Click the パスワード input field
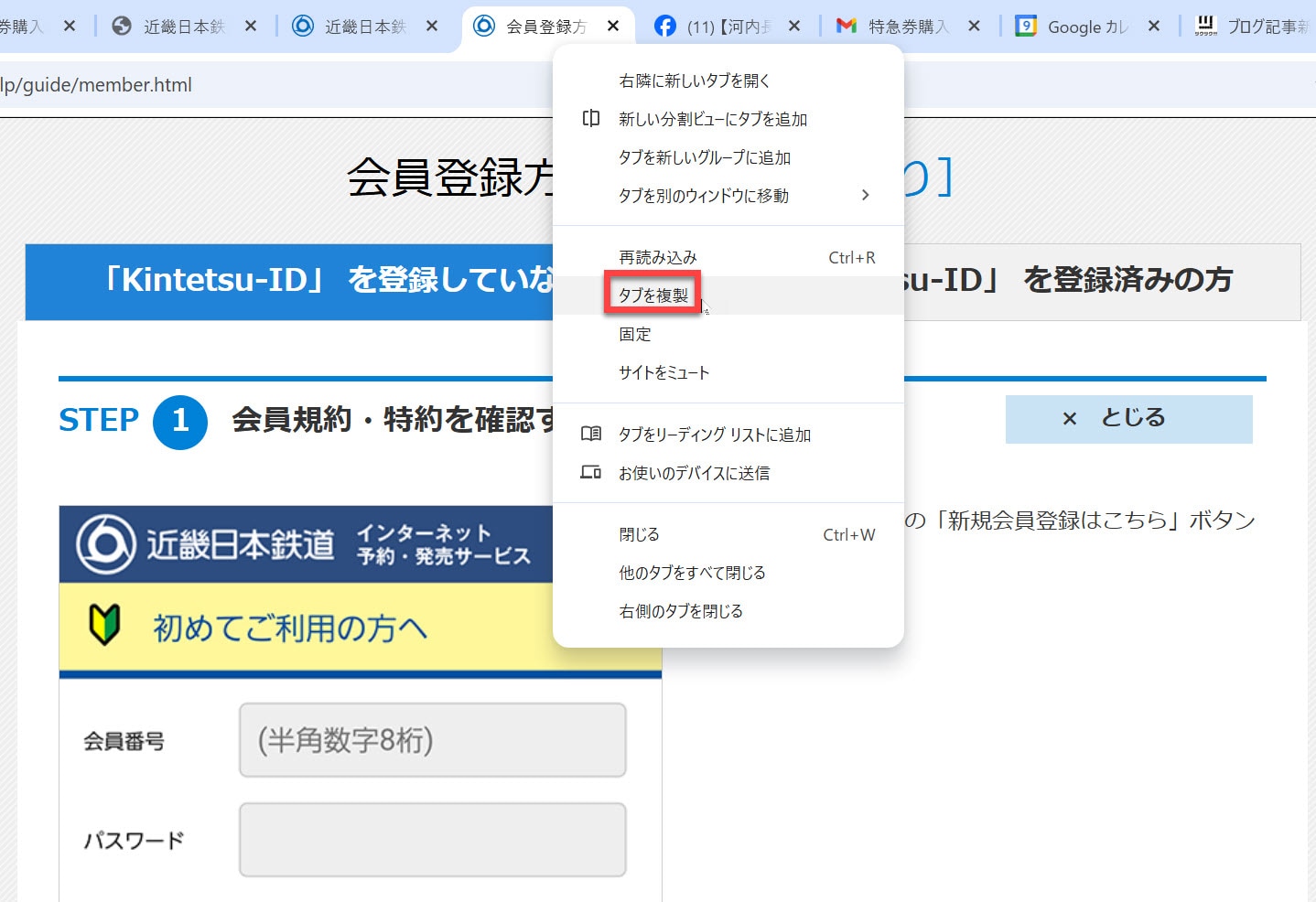1316x902 pixels. (x=432, y=840)
